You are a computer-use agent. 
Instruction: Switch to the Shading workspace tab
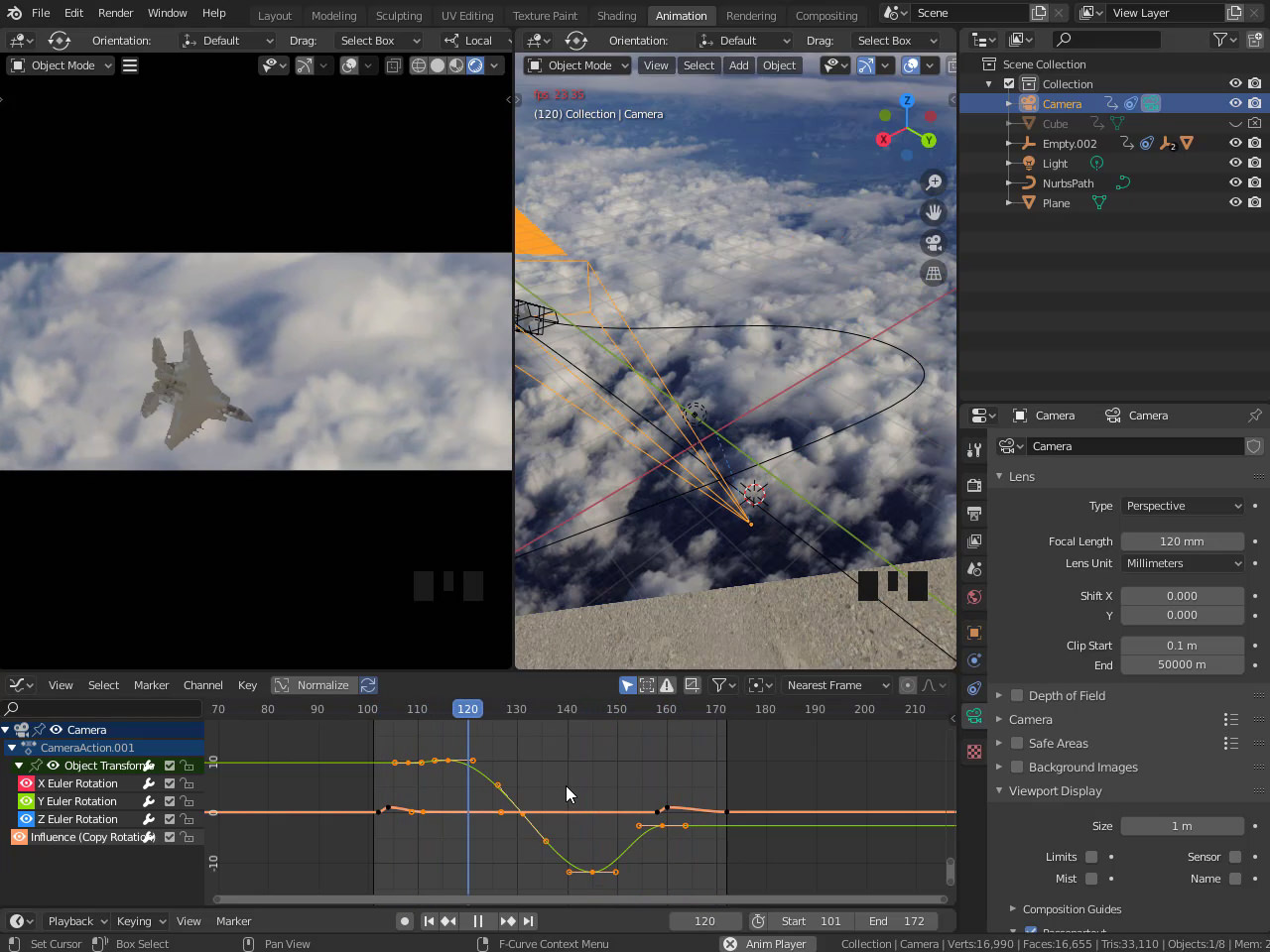616,16
